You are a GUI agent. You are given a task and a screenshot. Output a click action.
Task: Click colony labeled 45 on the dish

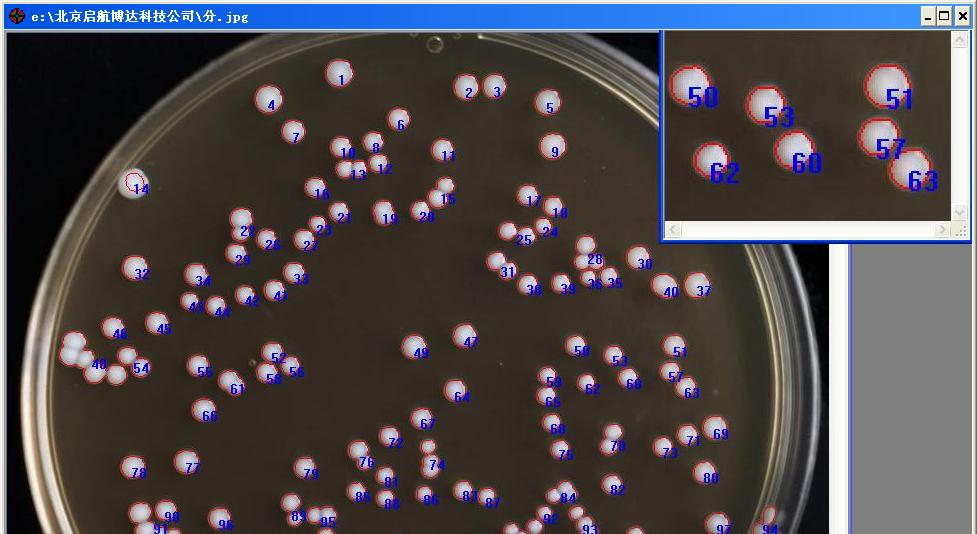coord(157,323)
